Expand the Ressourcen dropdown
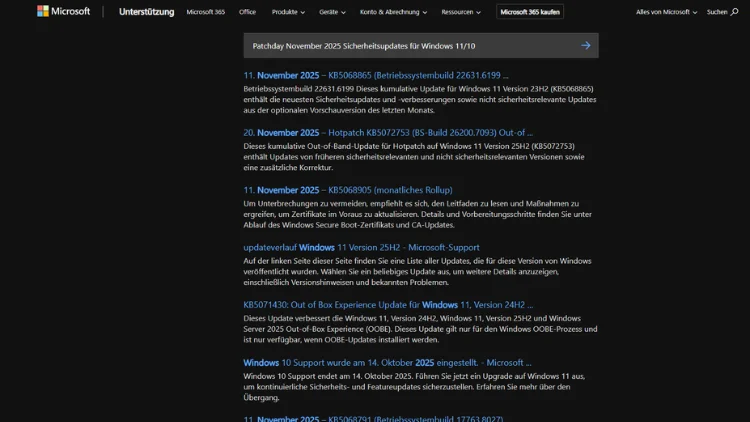This screenshot has height=422, width=750. [461, 12]
